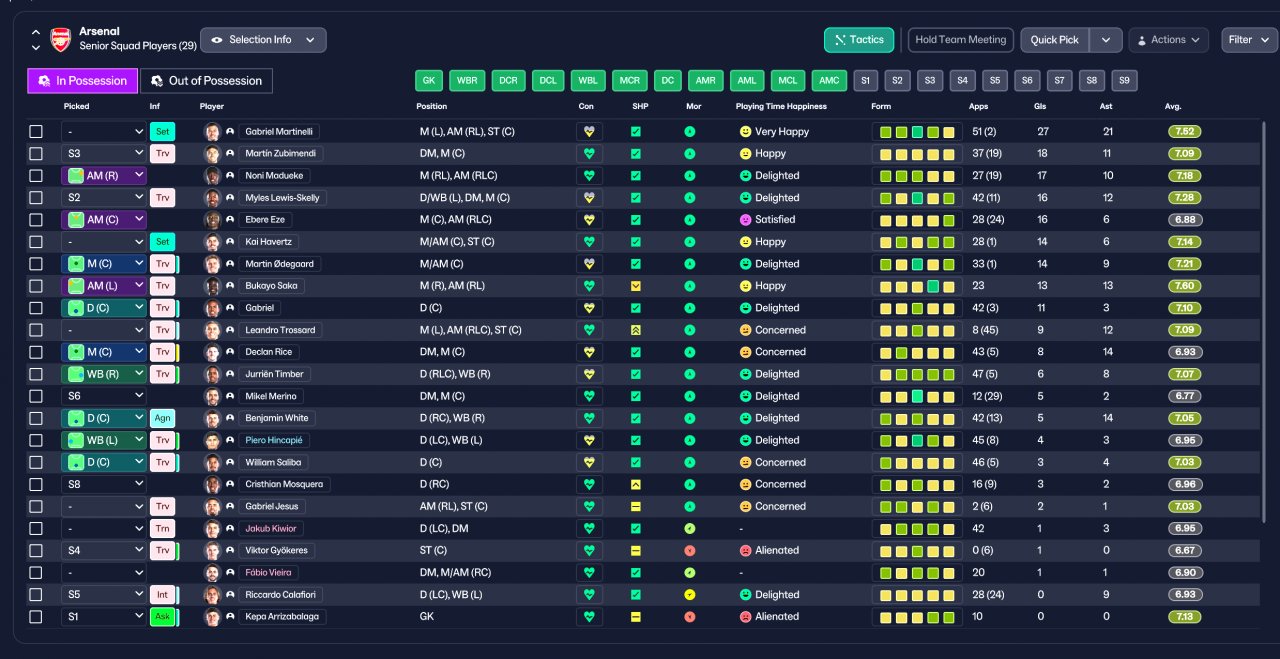Click the morale icon for Riccardo Calafiori
The height and width of the screenshot is (659, 1280).
tap(689, 595)
